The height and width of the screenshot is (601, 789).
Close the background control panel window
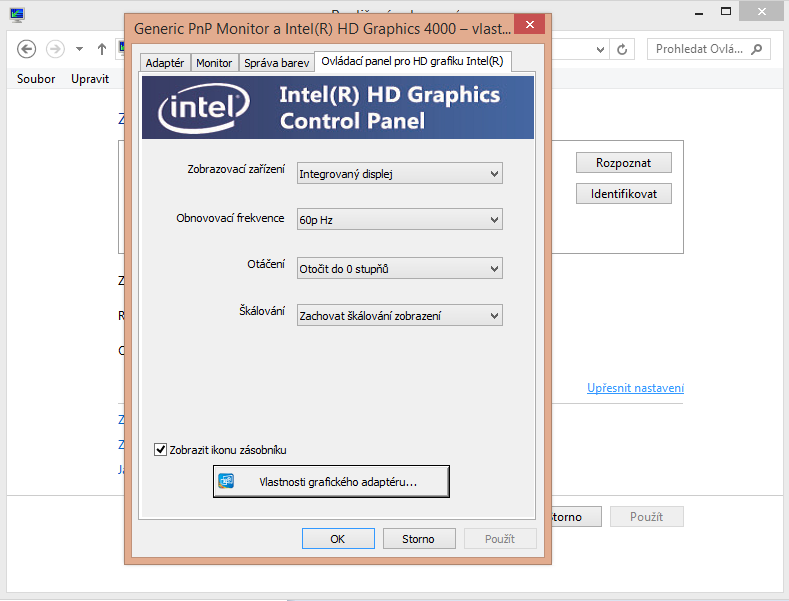click(761, 12)
